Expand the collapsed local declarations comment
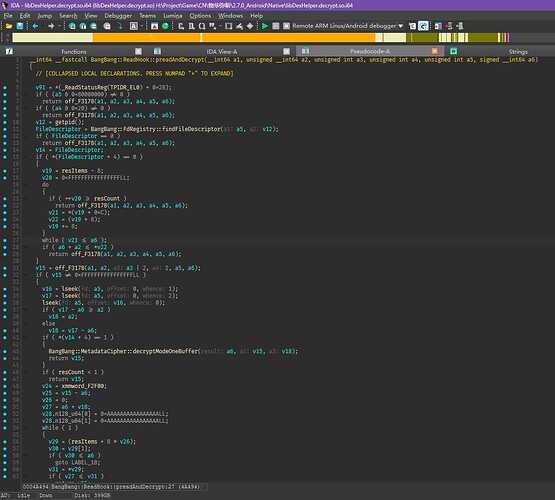The height and width of the screenshot is (500, 555). (135, 74)
